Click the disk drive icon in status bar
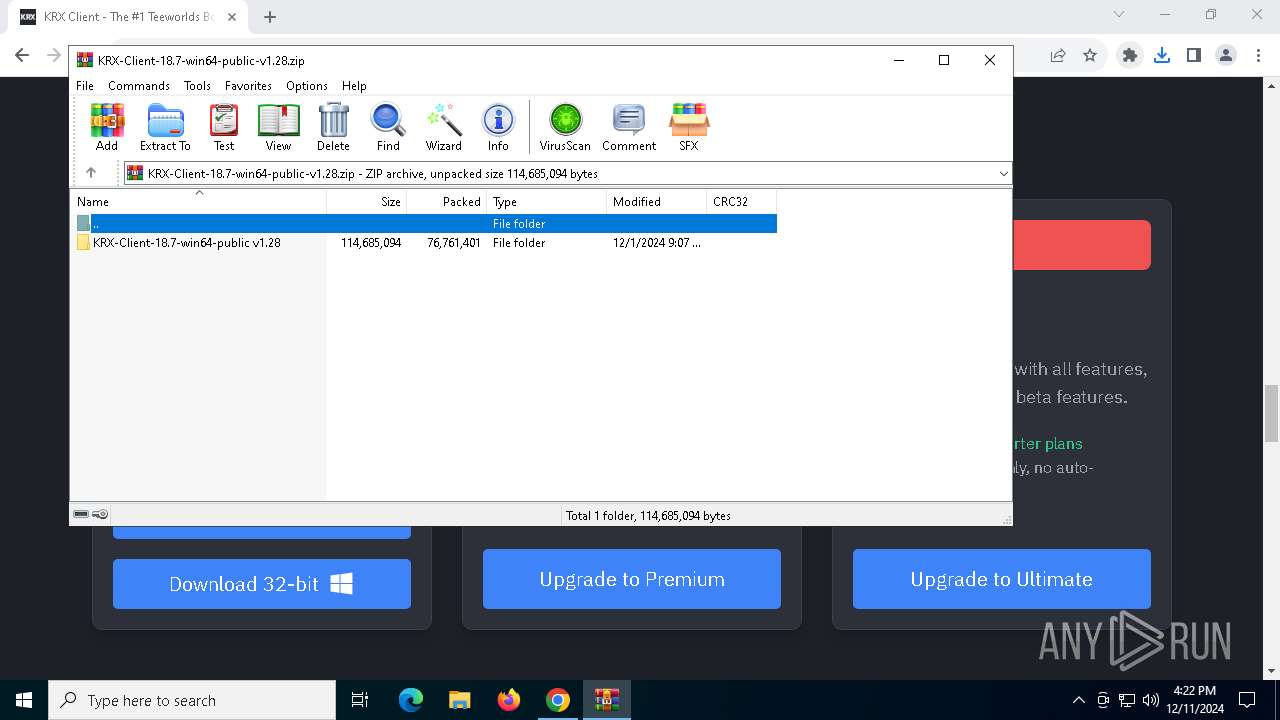The width and height of the screenshot is (1280, 720). (81, 514)
